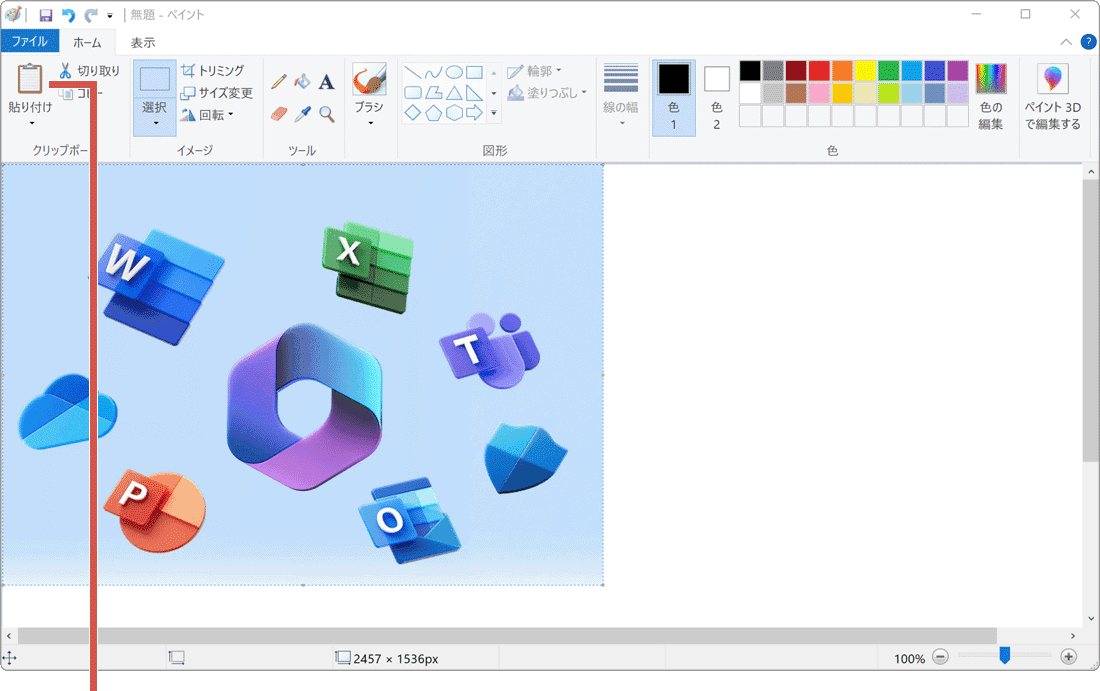
Task: Choose the 選択 rectangle tool
Action: pos(154,79)
